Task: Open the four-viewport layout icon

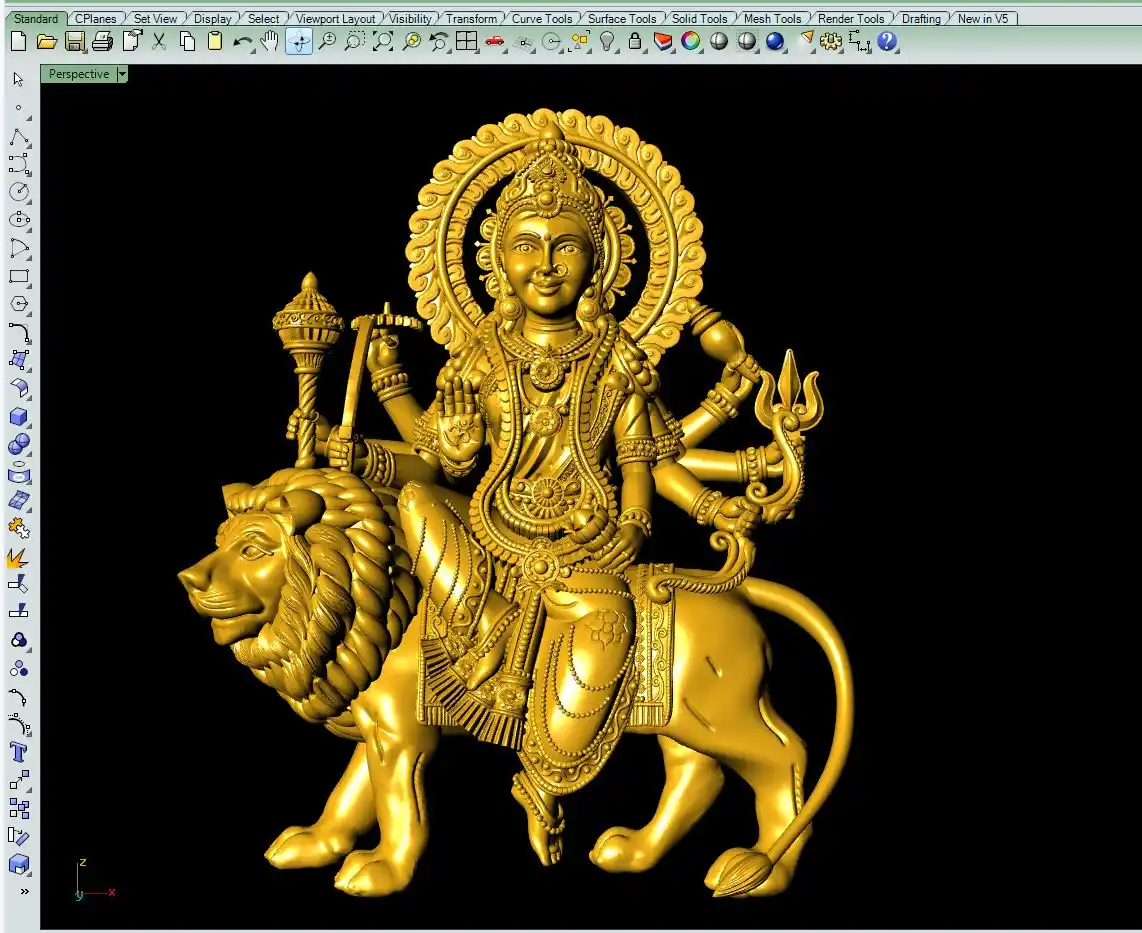Action: pos(466,41)
